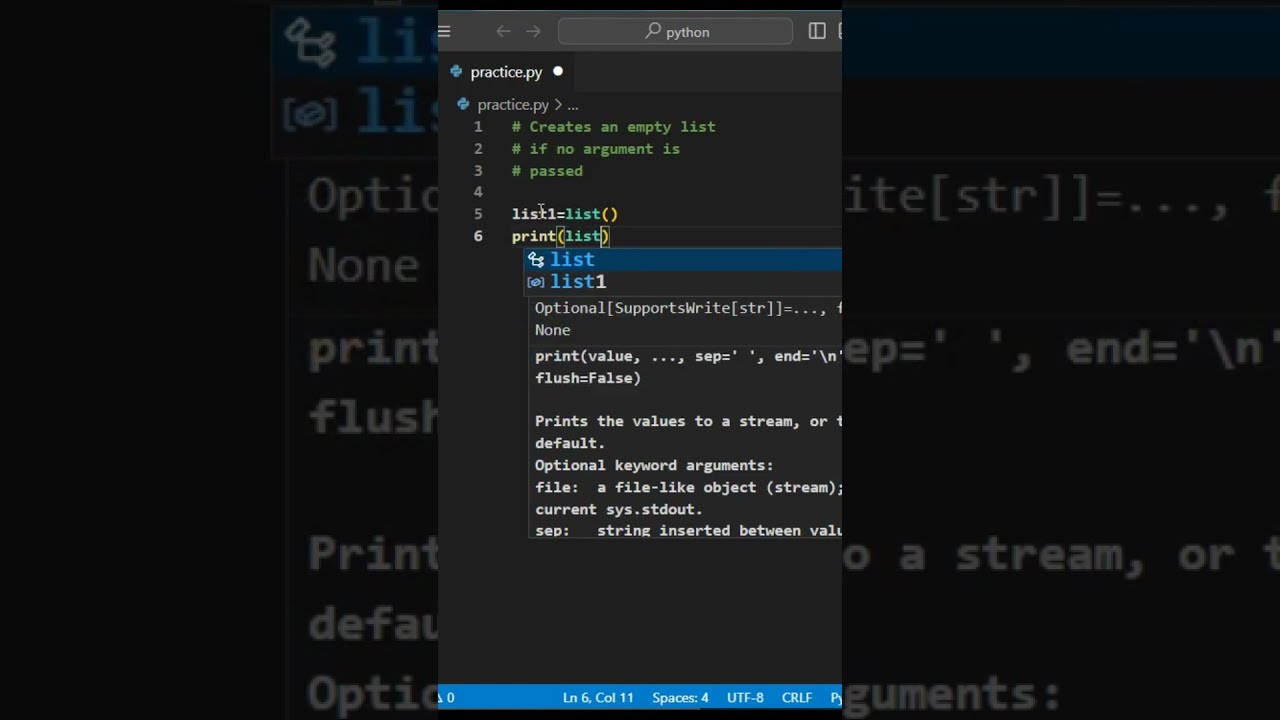This screenshot has height=720, width=1280.
Task: Click the python search command box
Action: pos(675,32)
